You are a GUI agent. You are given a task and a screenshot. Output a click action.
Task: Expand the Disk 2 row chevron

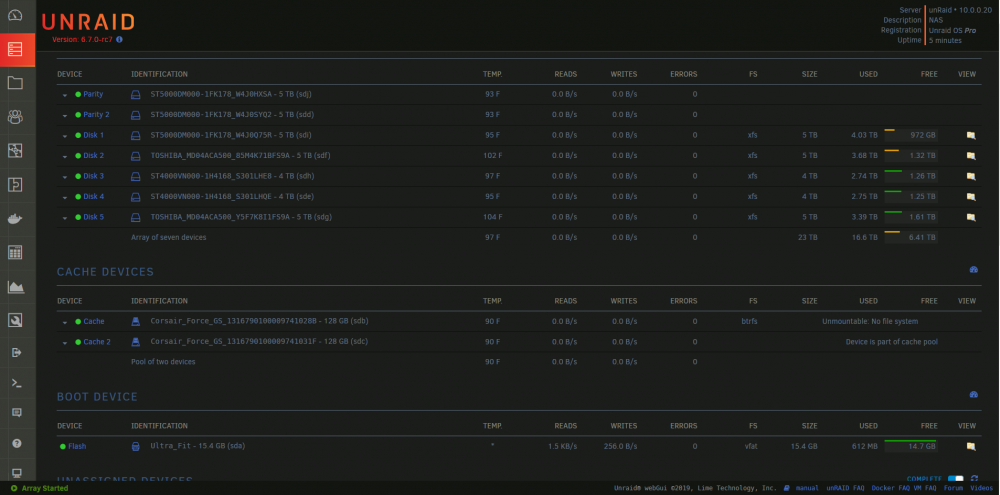pos(65,156)
